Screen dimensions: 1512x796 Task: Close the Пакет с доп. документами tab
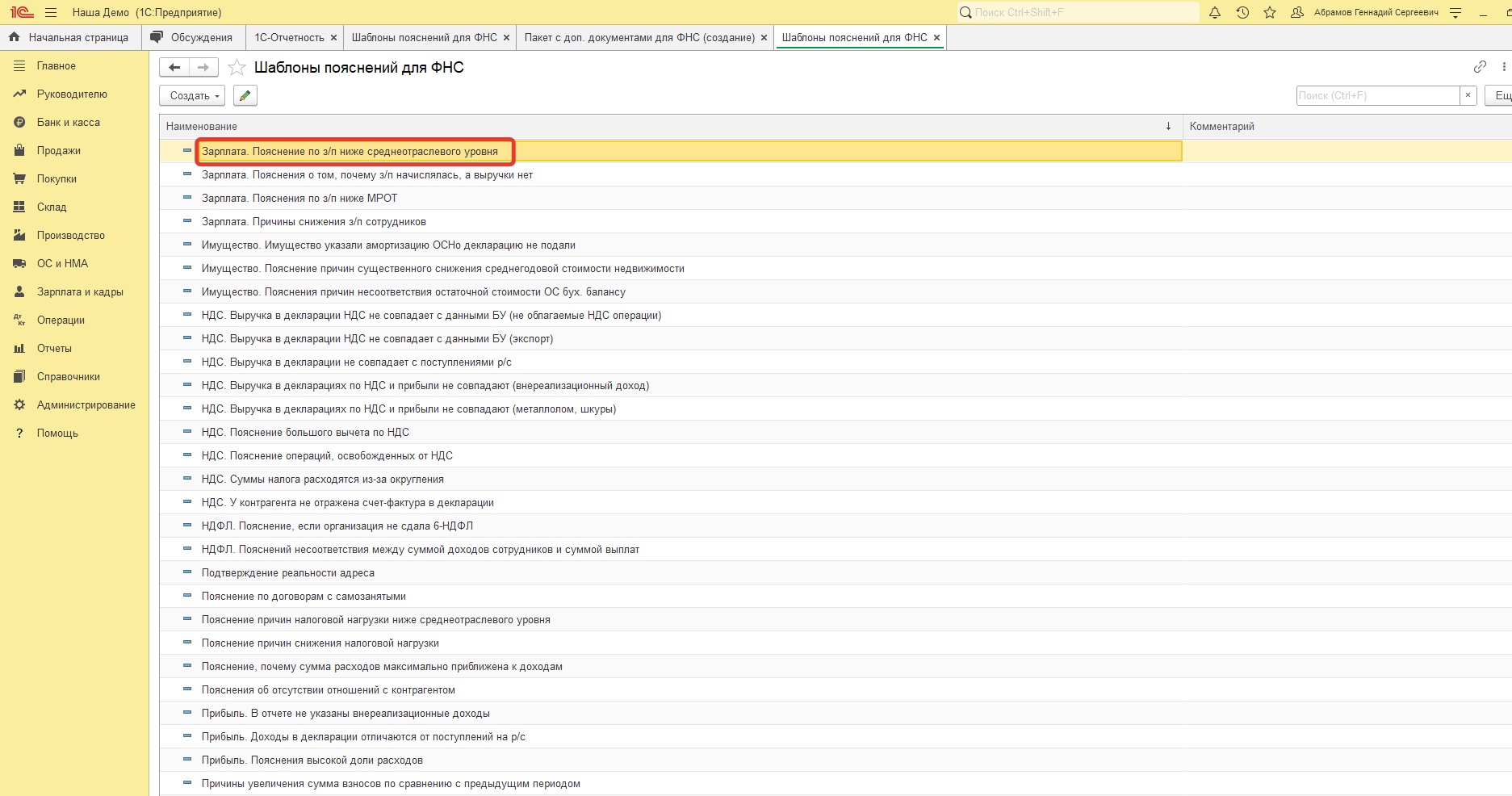pyautogui.click(x=764, y=38)
